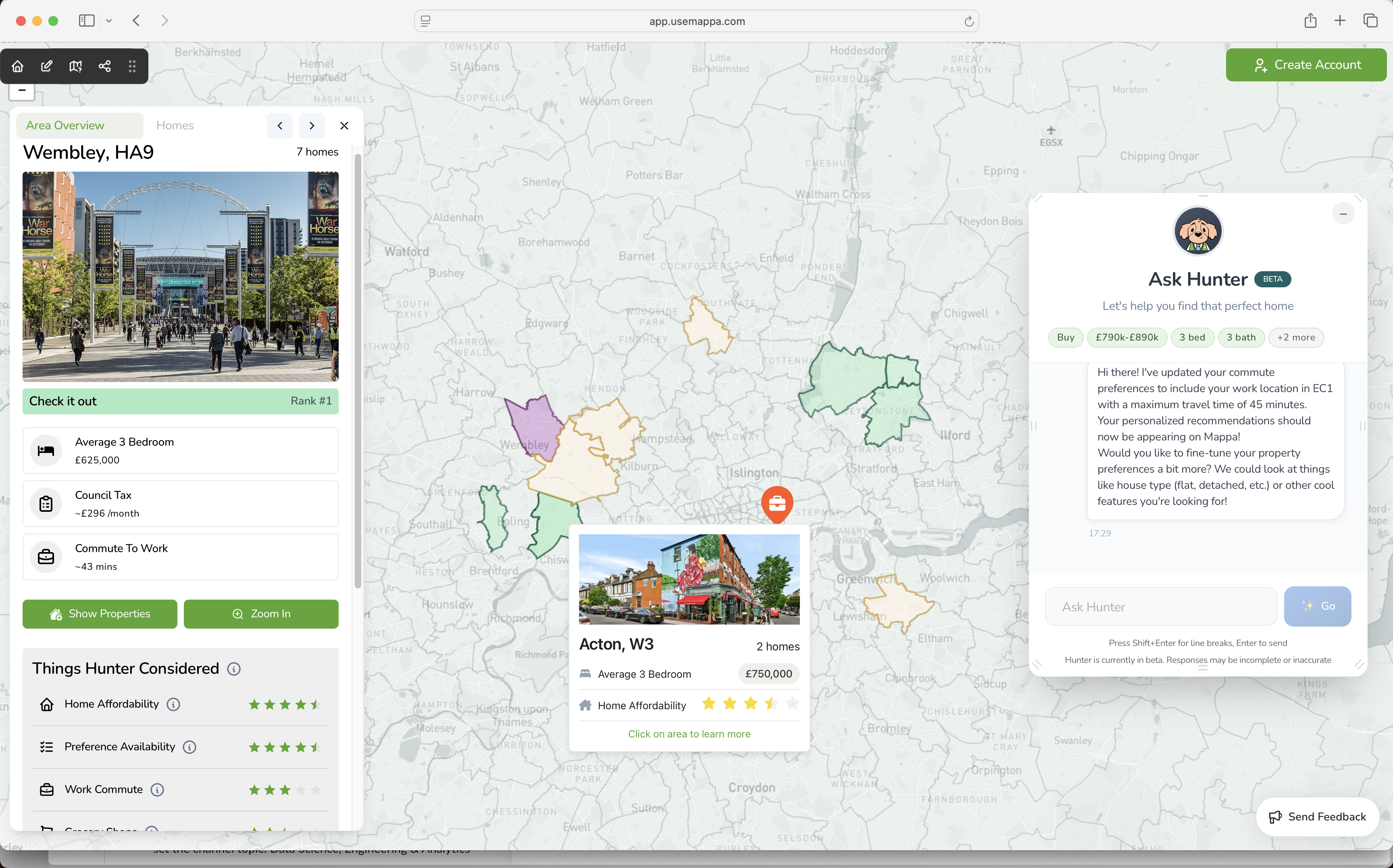Image resolution: width=1393 pixels, height=868 pixels.
Task: Click the share icon in the toolbar
Action: (x=104, y=66)
